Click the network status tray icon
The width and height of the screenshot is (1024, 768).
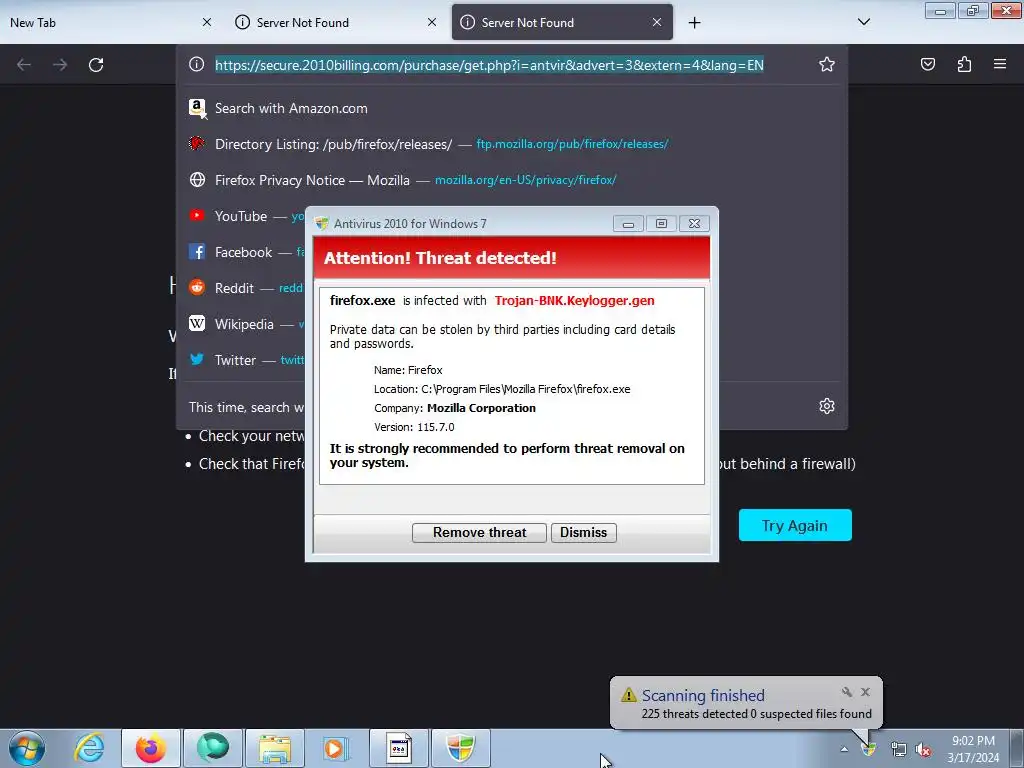click(899, 750)
